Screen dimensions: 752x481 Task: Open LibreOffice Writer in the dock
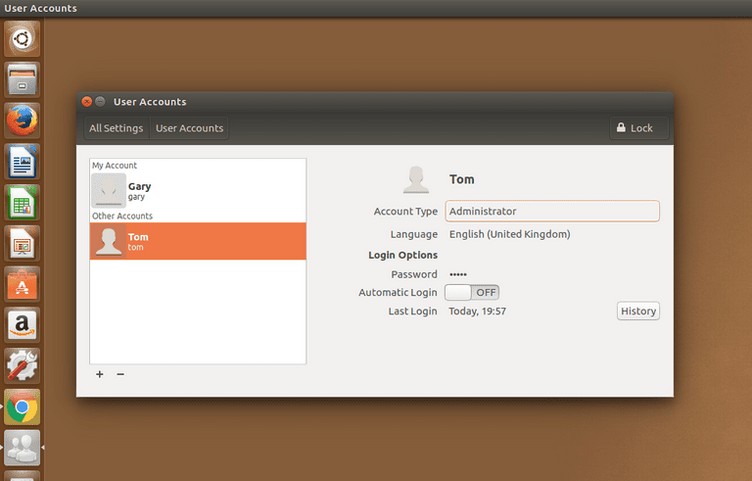coord(22,162)
